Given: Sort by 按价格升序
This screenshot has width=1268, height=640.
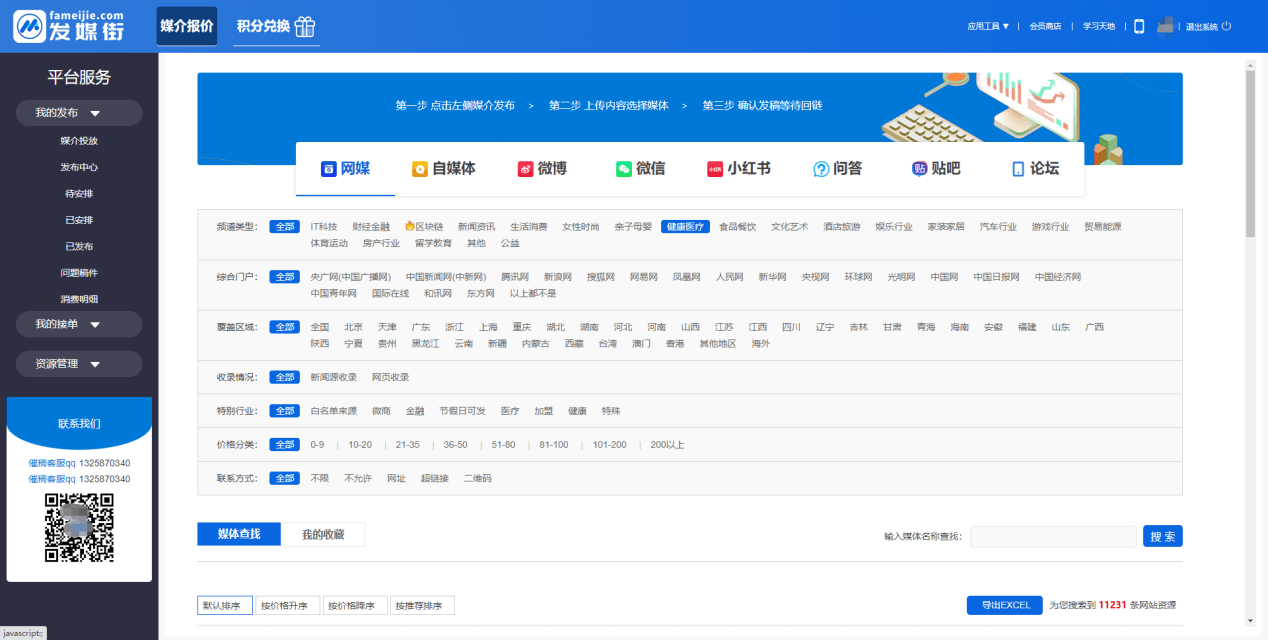Looking at the screenshot, I should (288, 605).
